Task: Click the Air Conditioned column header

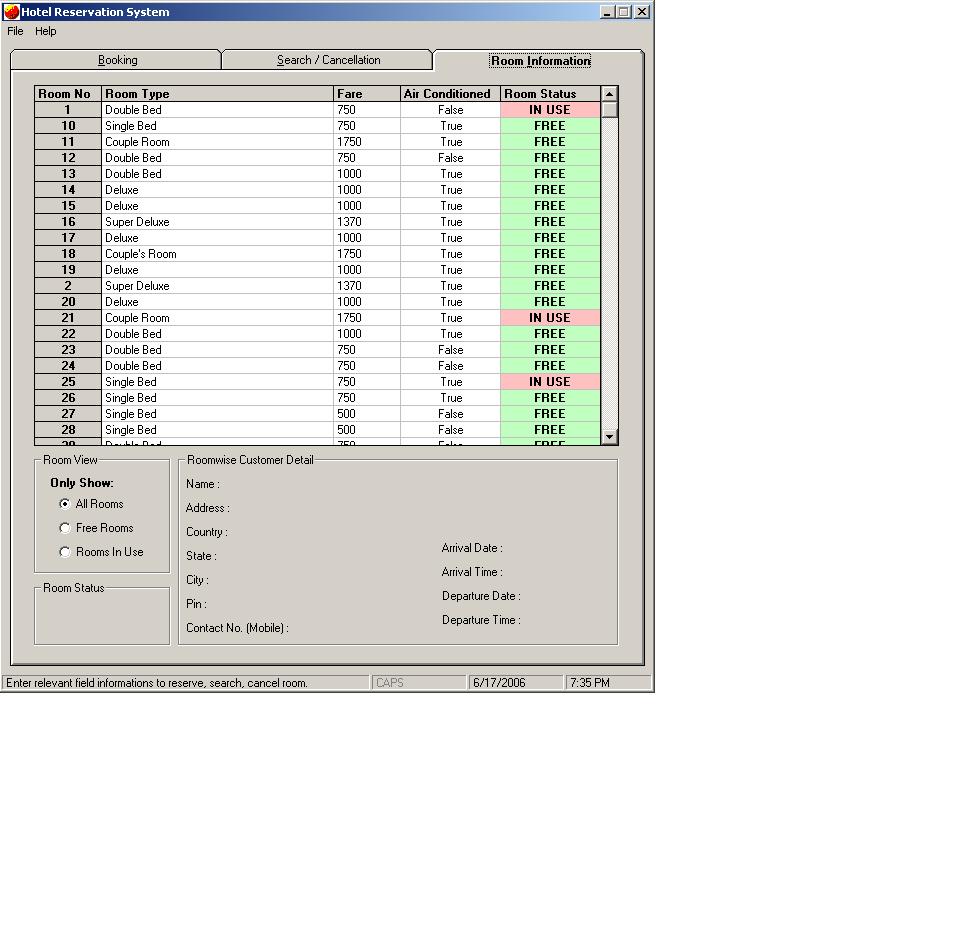Action: (x=450, y=94)
